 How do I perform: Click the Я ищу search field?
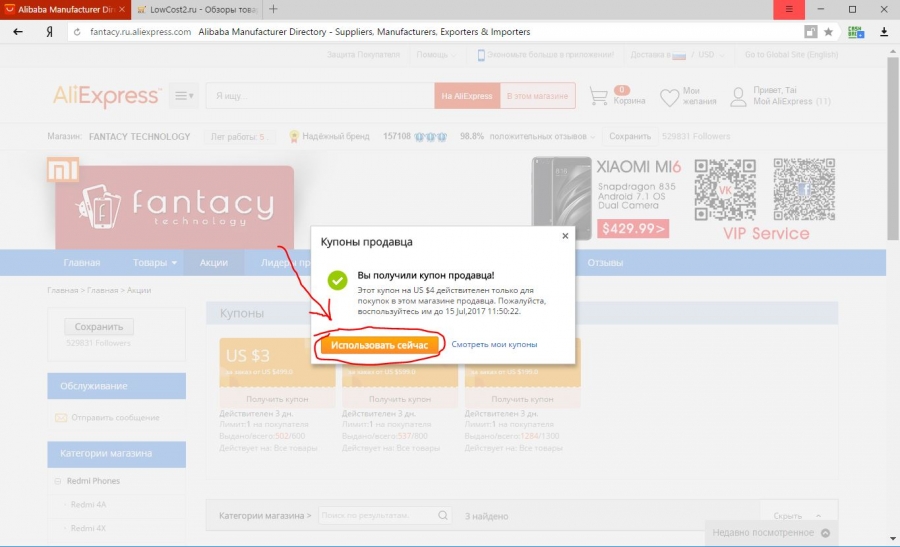[320, 96]
